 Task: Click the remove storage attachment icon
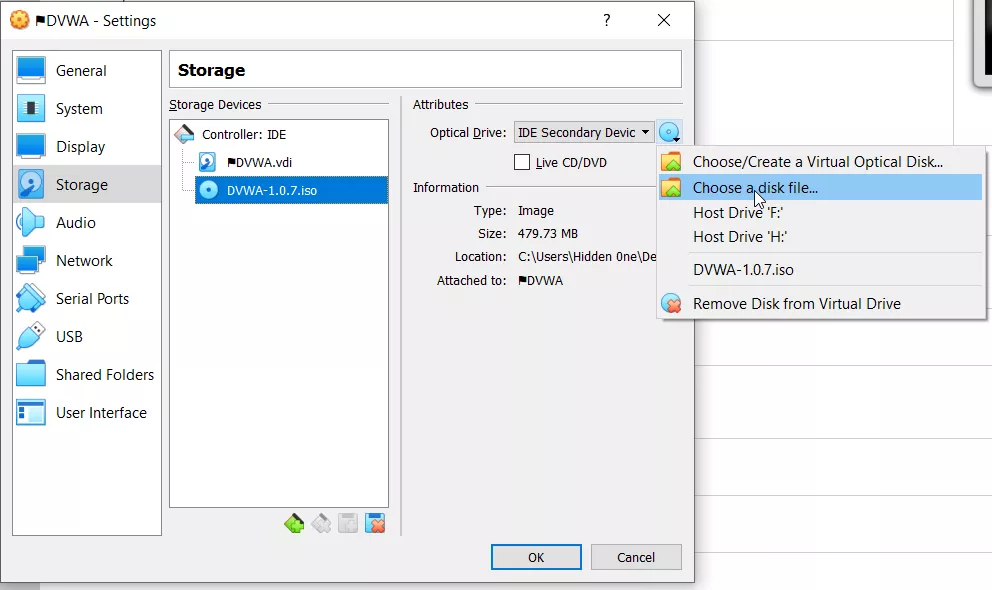pos(375,524)
